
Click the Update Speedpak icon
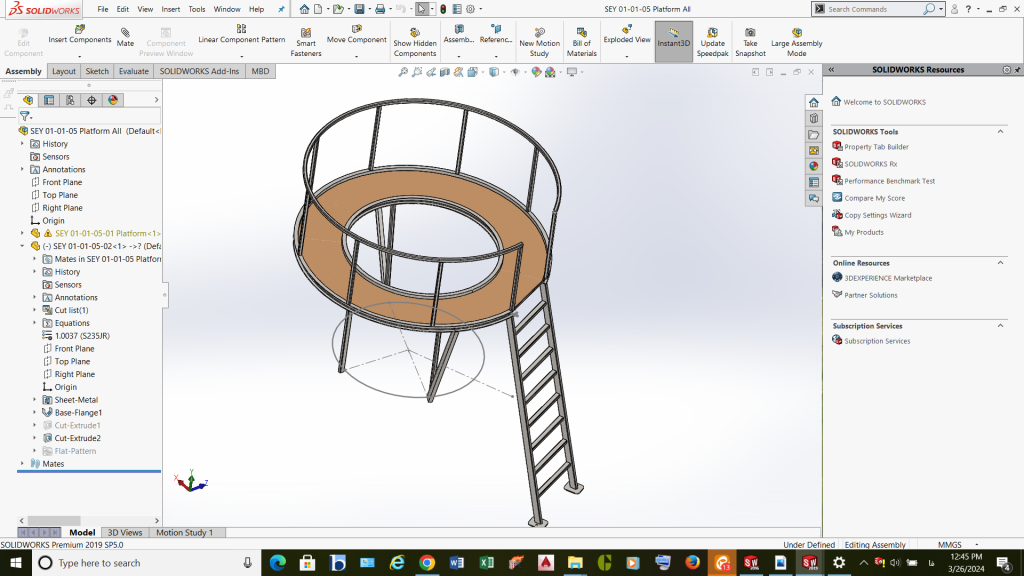pyautogui.click(x=712, y=41)
